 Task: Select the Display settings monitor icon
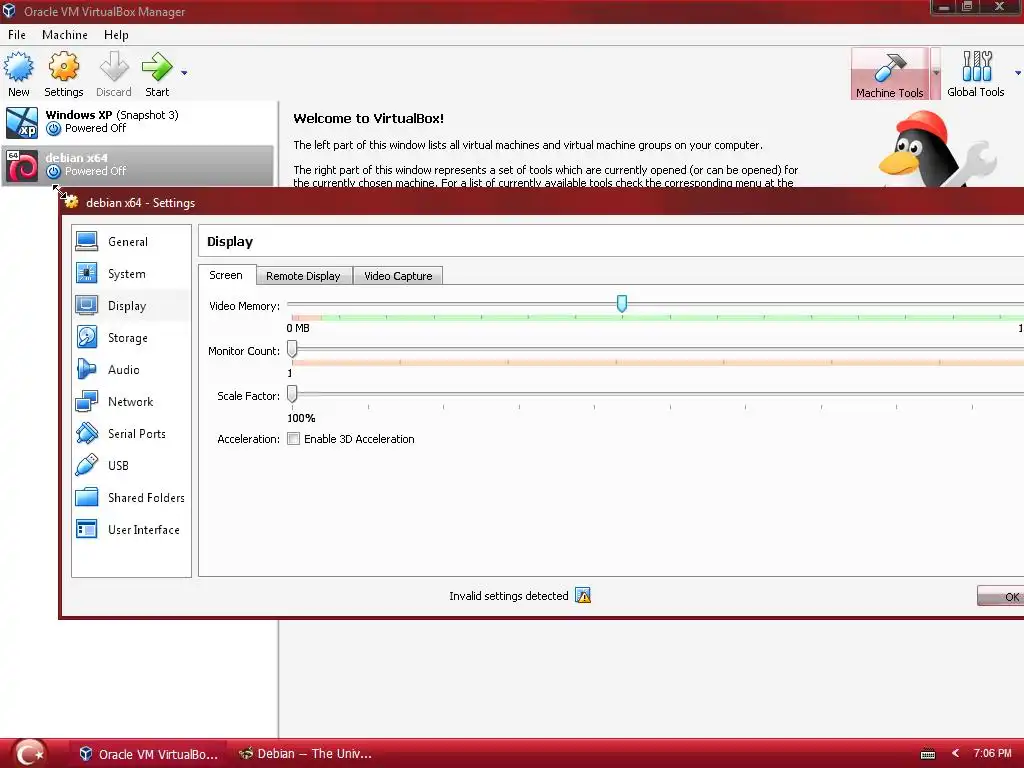click(x=86, y=306)
